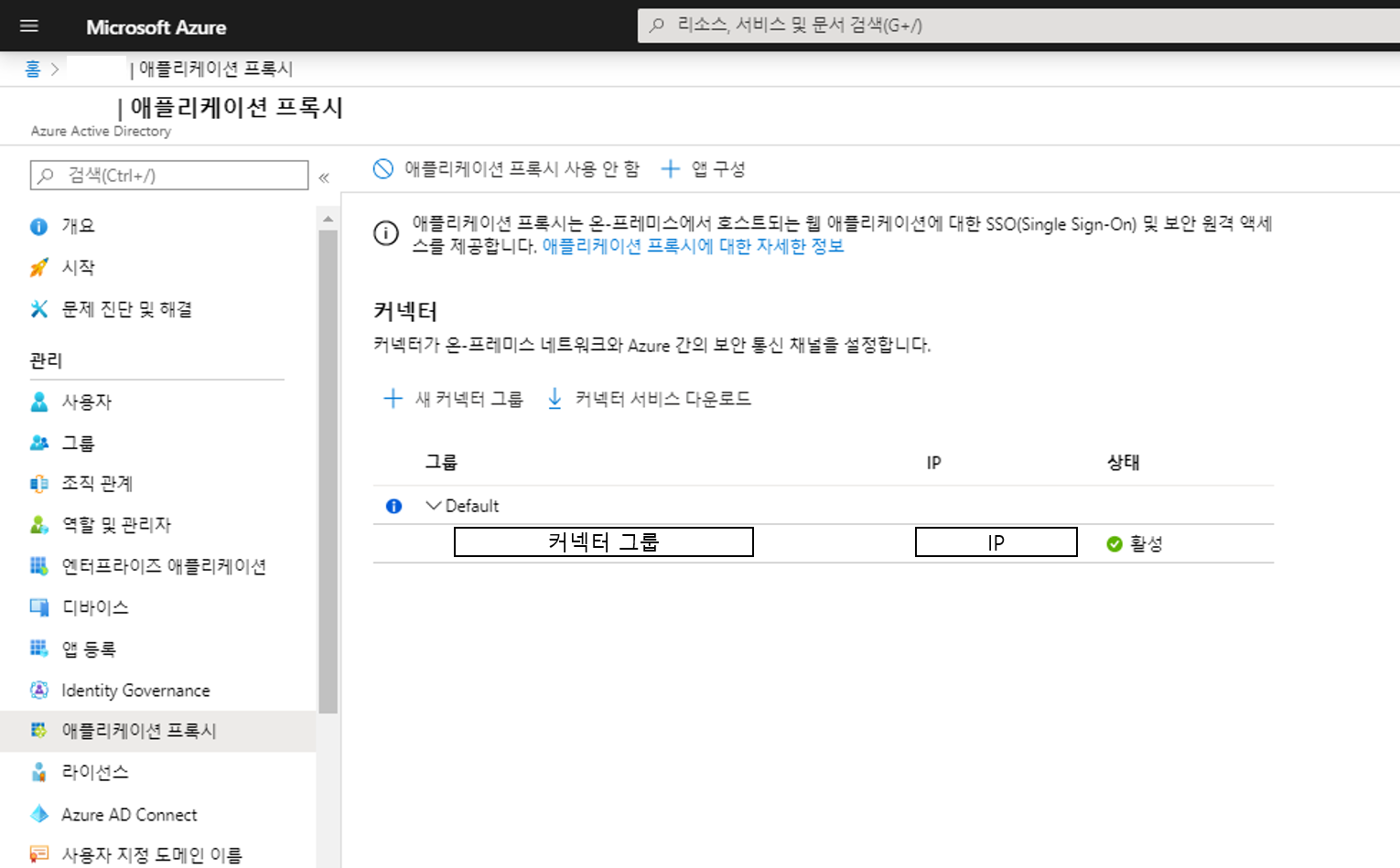The image size is (1400, 868).
Task: Click the search magnifier icon in top bar
Action: tap(656, 26)
